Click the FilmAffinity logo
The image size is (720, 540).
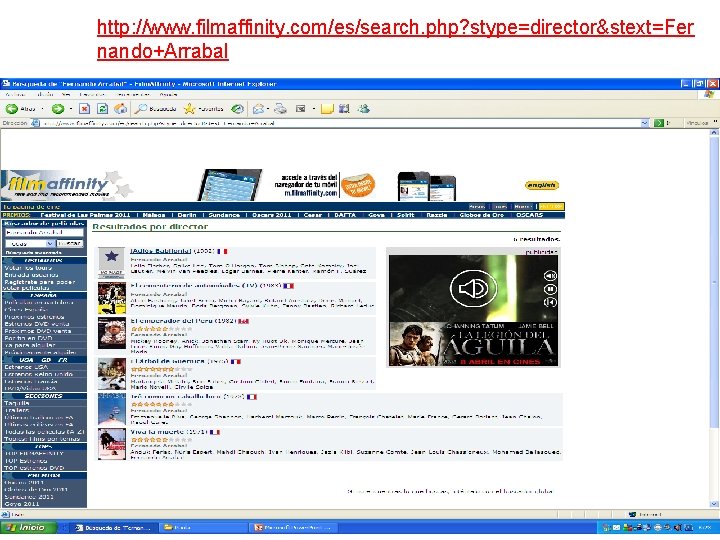(x=59, y=185)
